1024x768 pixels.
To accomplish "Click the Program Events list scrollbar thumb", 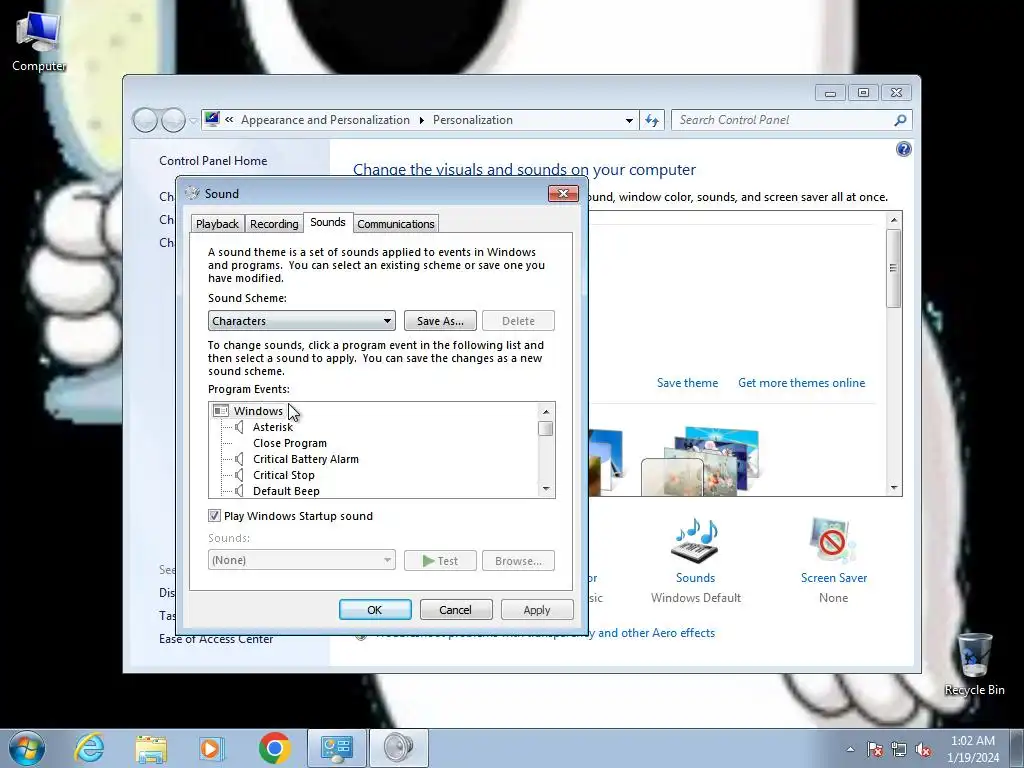I will [546, 428].
